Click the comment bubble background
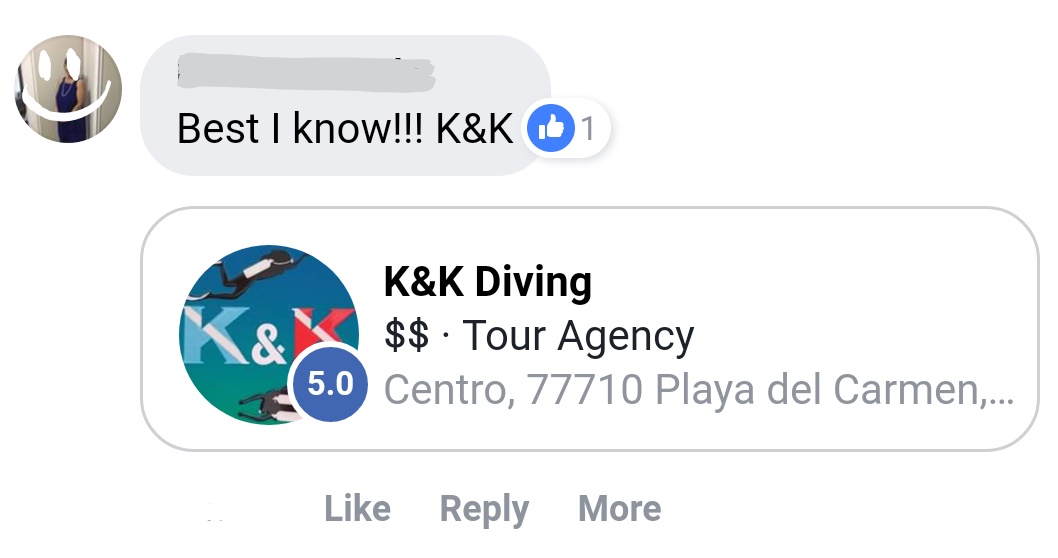 345,105
